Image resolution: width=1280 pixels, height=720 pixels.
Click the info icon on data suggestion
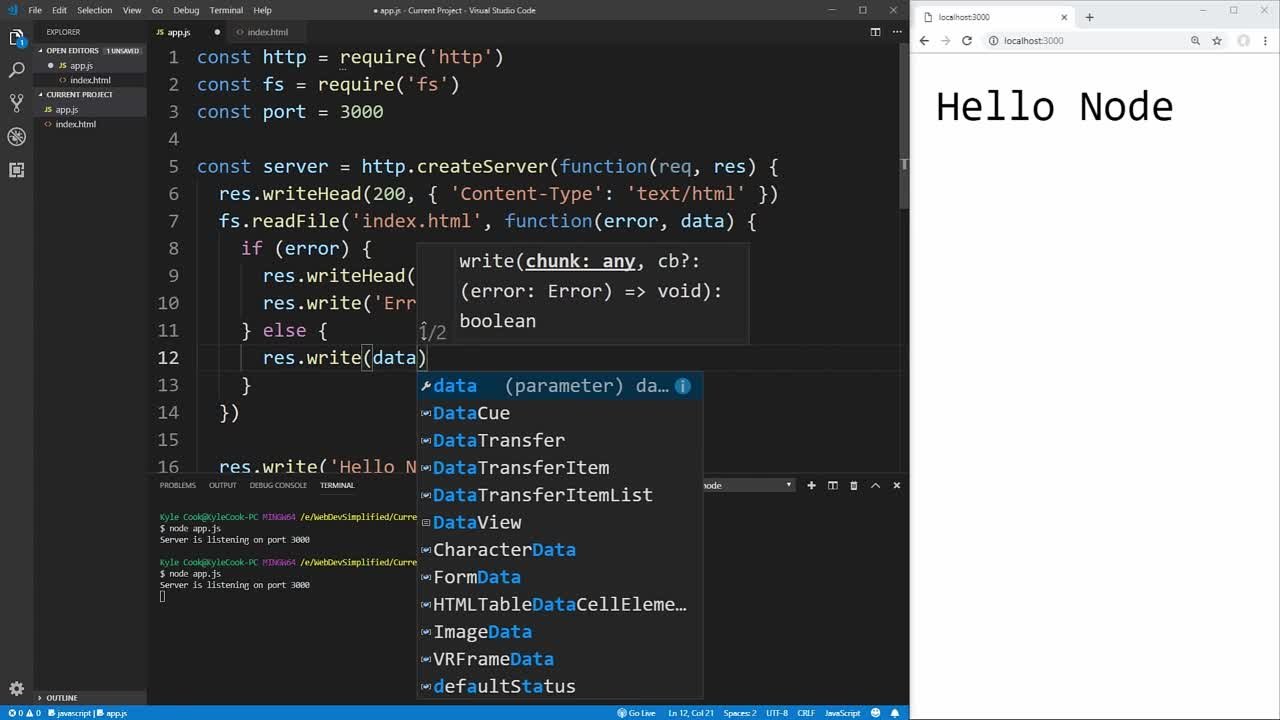tap(682, 386)
